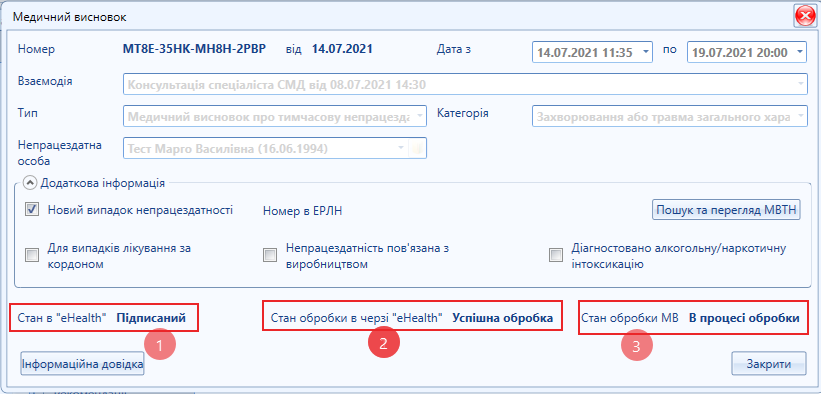The image size is (821, 394).
Task: Open the Категорія dropdown list
Action: pos(800,117)
